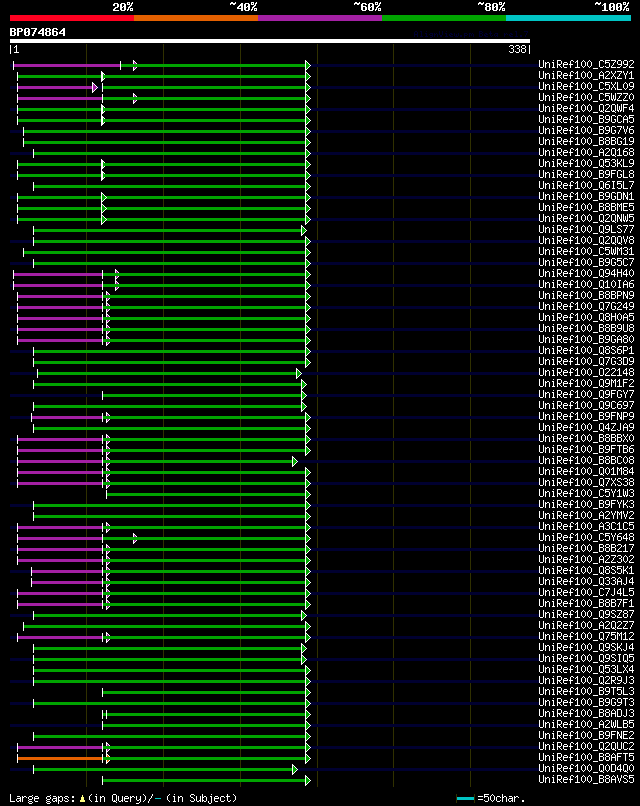Select the UniRef100_Q10IA6 label
This screenshot has height=806, width=640.
click(x=586, y=285)
